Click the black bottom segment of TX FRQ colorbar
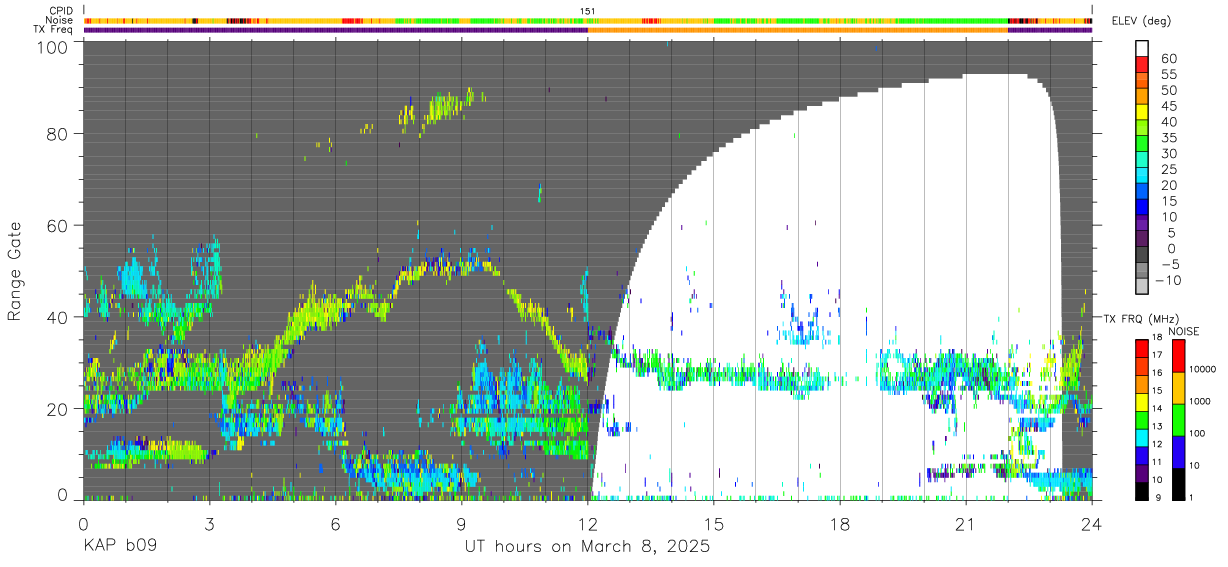Screen dimensions: 1228x567 tap(1142, 491)
